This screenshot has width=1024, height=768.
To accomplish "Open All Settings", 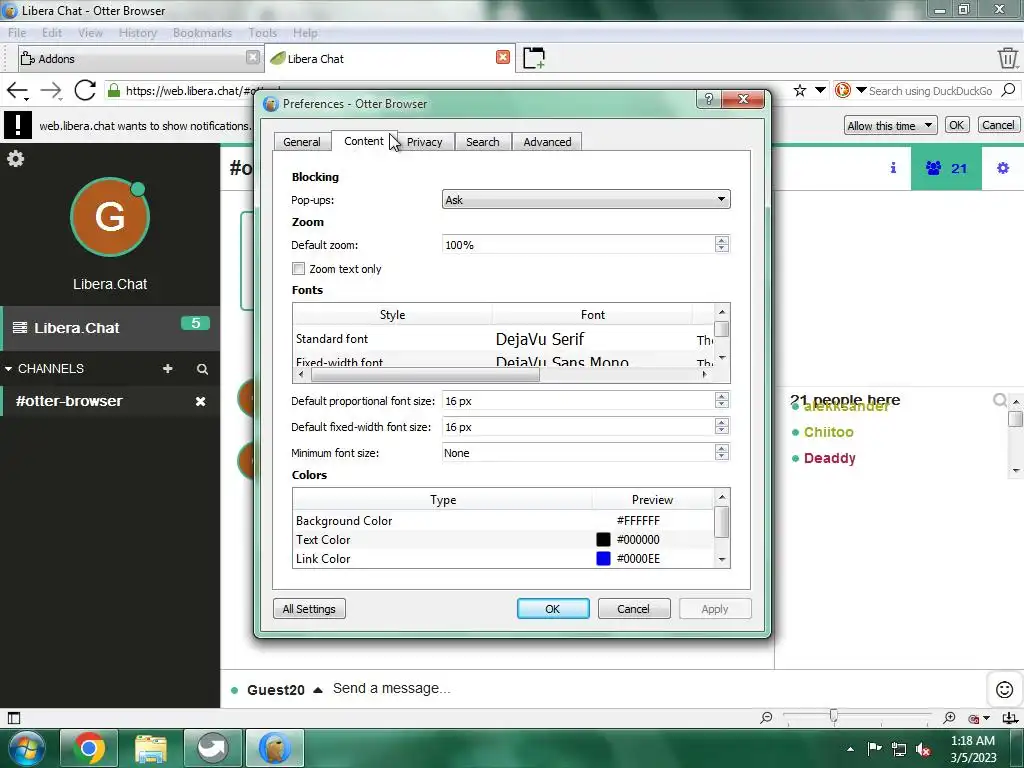I will pos(309,609).
